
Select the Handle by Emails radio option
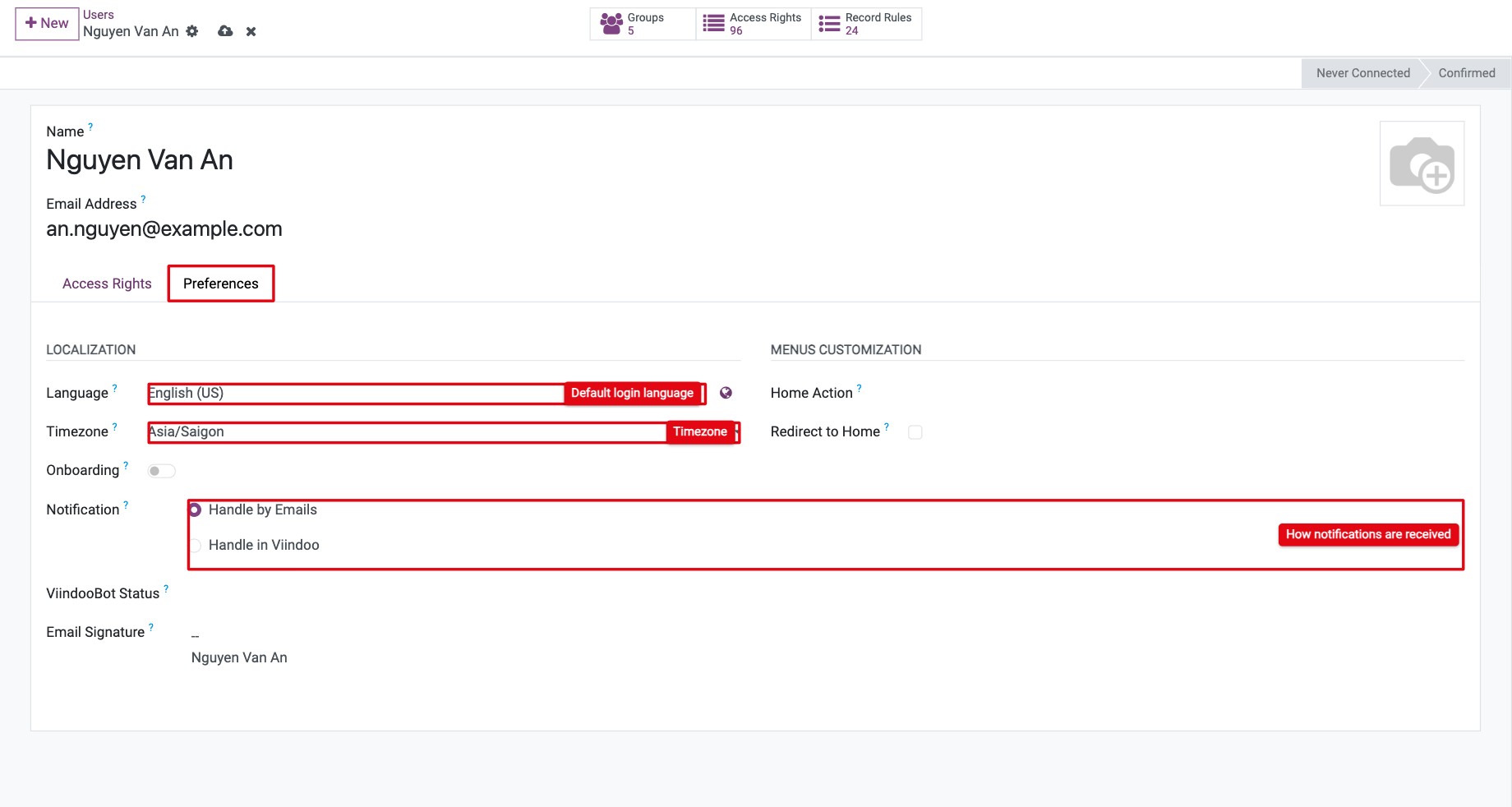point(196,510)
